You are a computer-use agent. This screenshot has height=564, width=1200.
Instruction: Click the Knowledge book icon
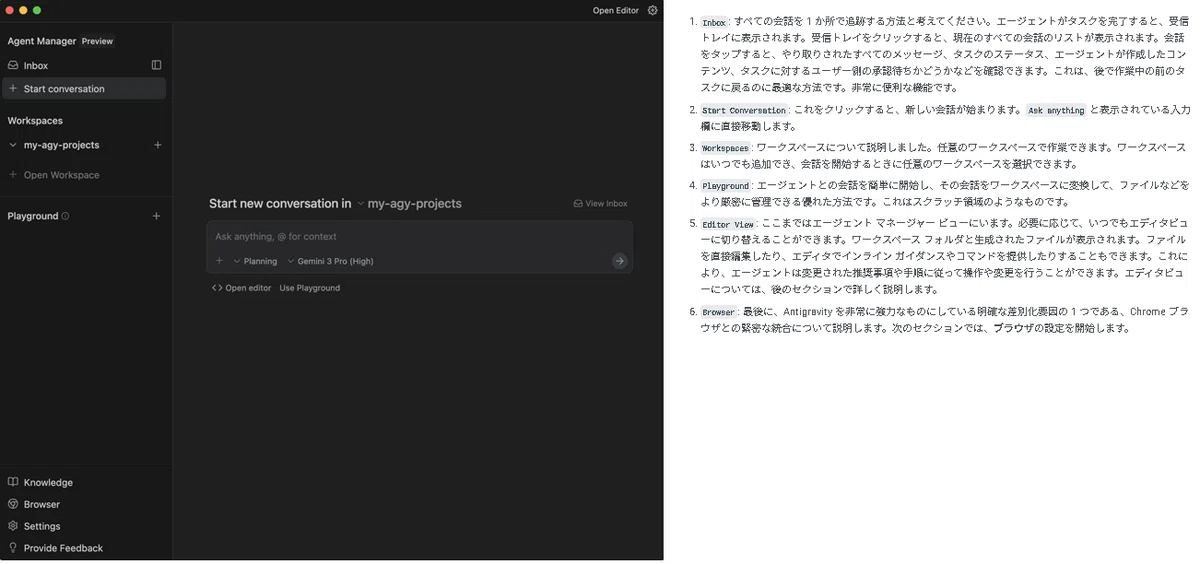pos(13,482)
